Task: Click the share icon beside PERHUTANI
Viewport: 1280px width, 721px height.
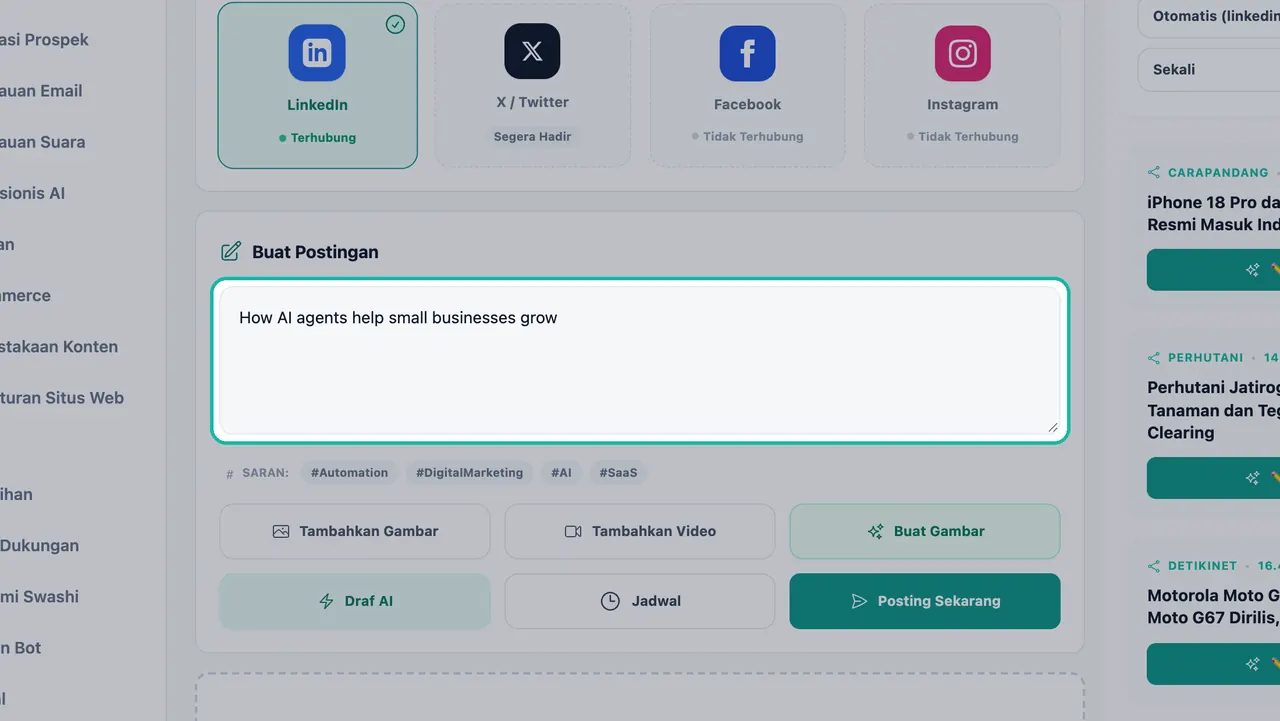Action: pos(1154,357)
